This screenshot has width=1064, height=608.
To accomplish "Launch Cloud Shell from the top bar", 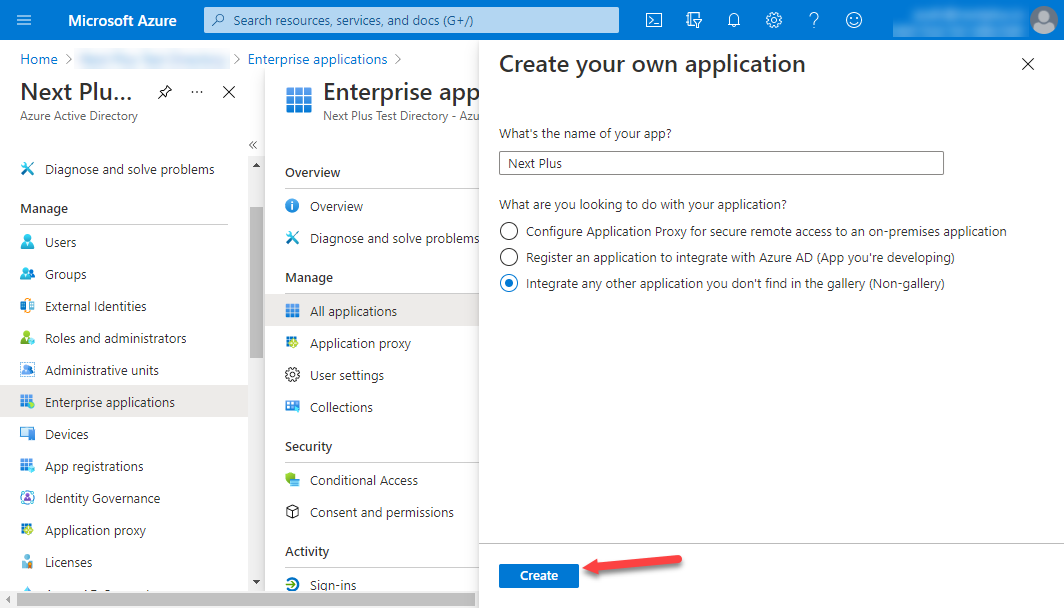I will 653,20.
